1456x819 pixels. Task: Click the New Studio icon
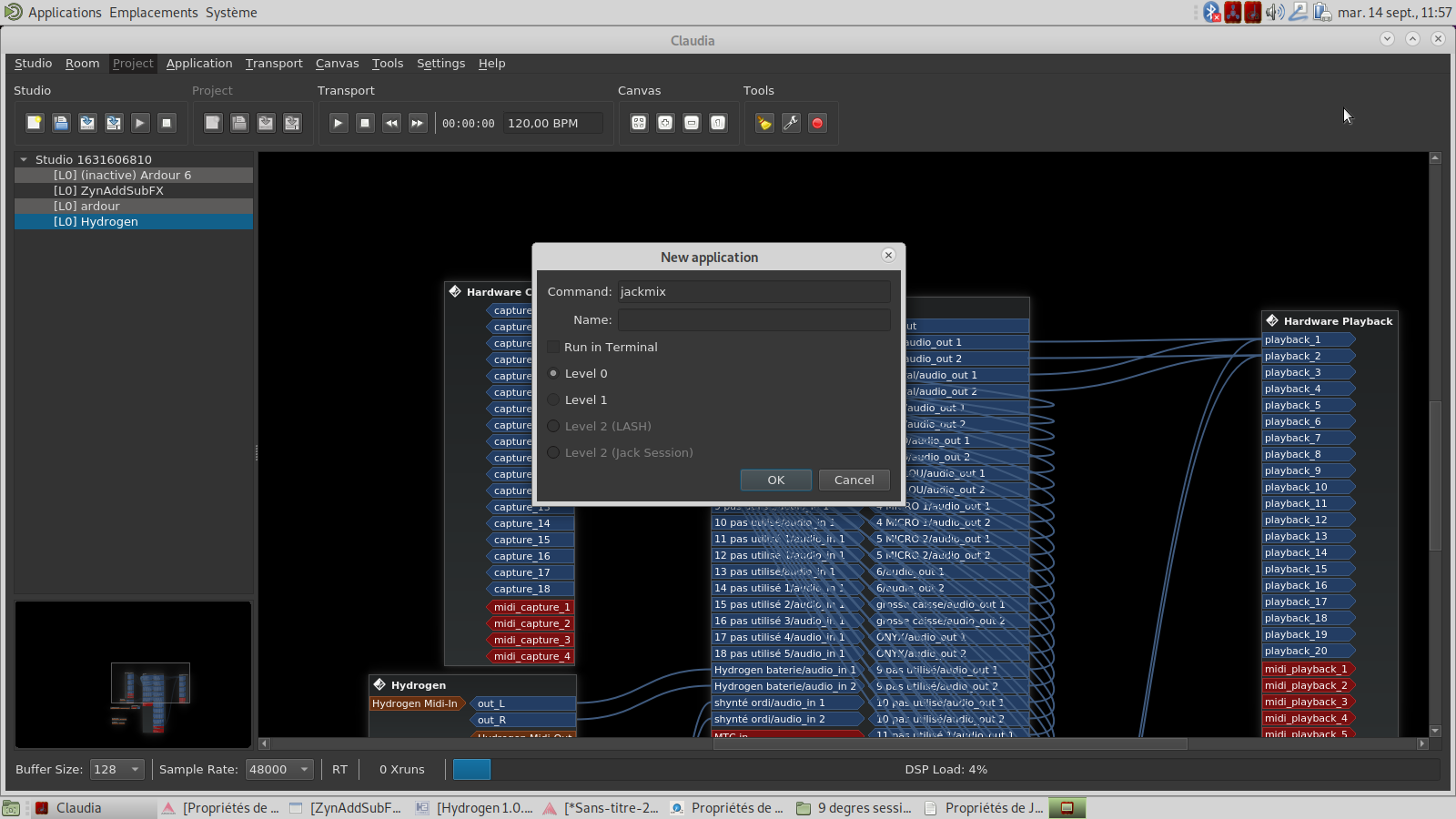(x=35, y=123)
